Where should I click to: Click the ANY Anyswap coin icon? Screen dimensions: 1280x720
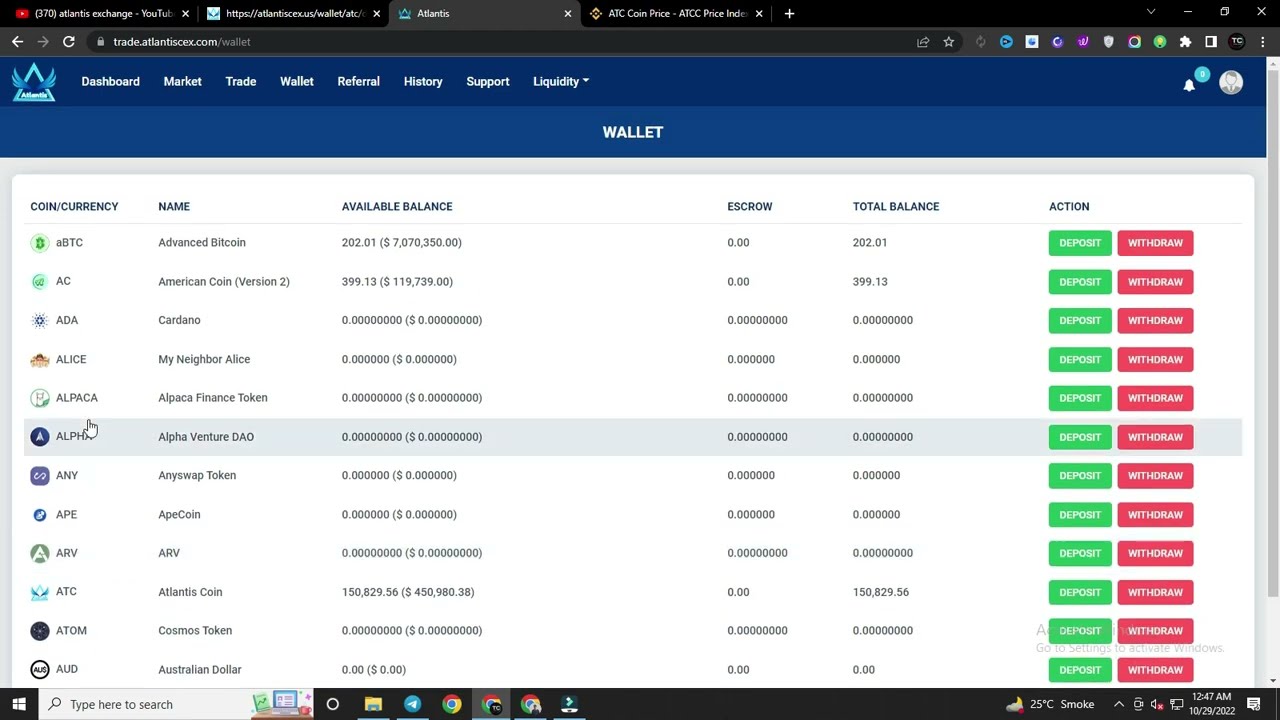(40, 476)
